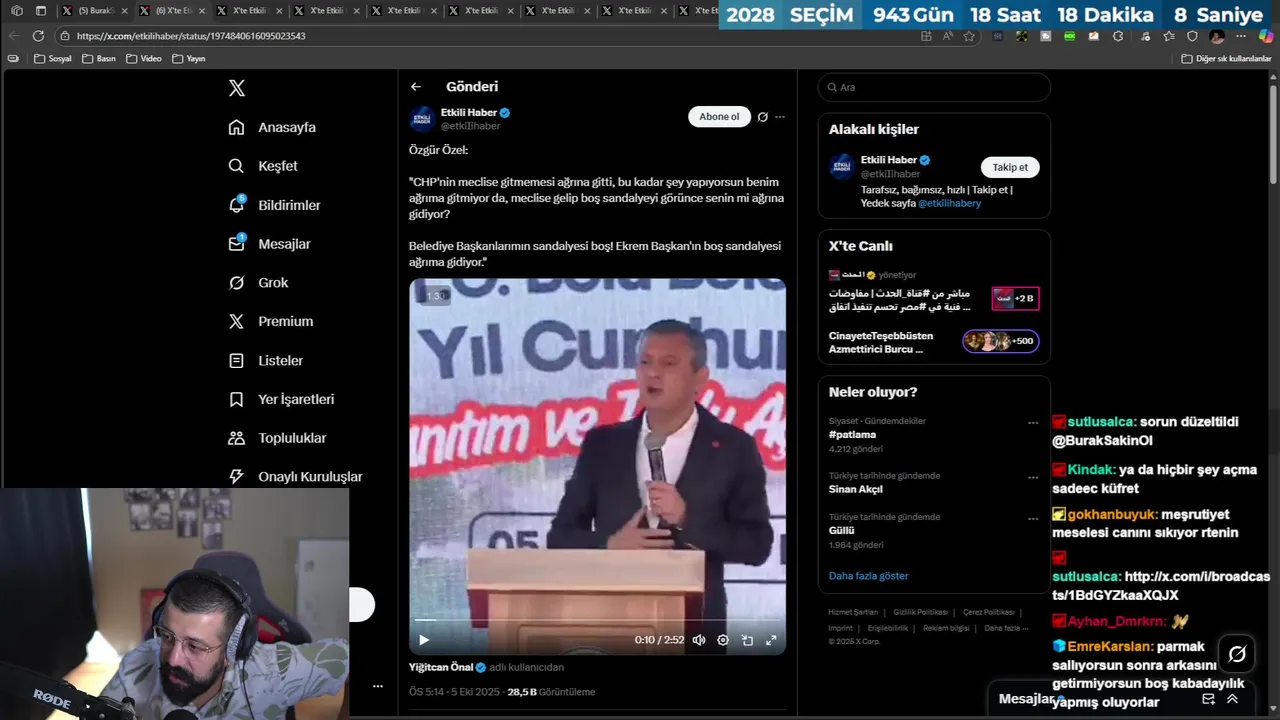Open the #patlama trend
The height and width of the screenshot is (720, 1280).
[852, 435]
